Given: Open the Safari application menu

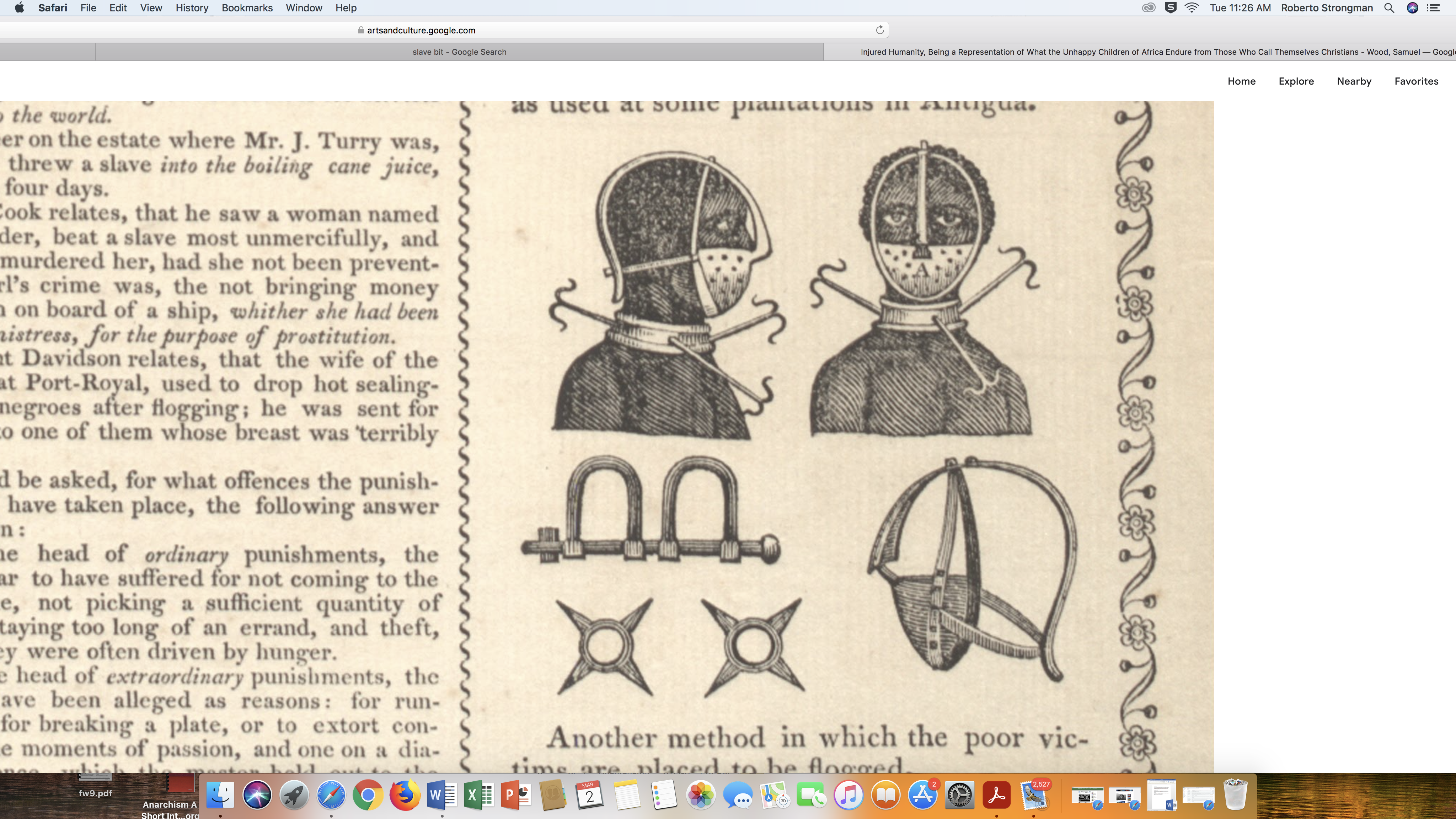Looking at the screenshot, I should [53, 8].
